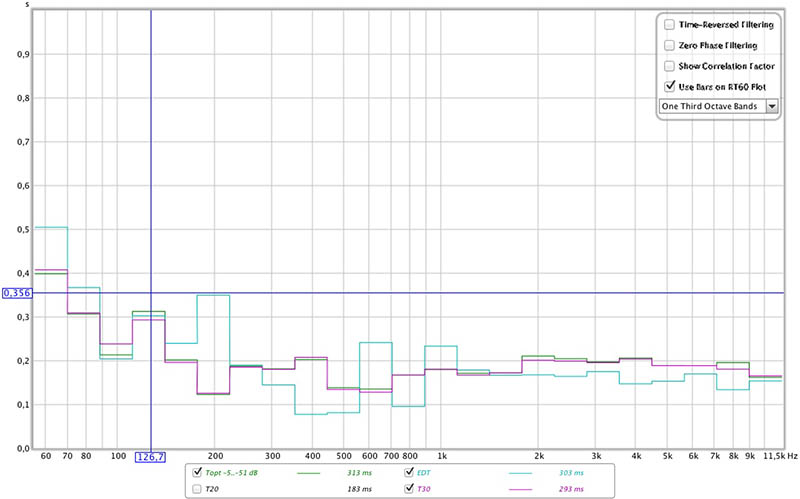Hide the Topt trace via its checkbox
Viewport: 800px width, 499px height.
pos(197,471)
